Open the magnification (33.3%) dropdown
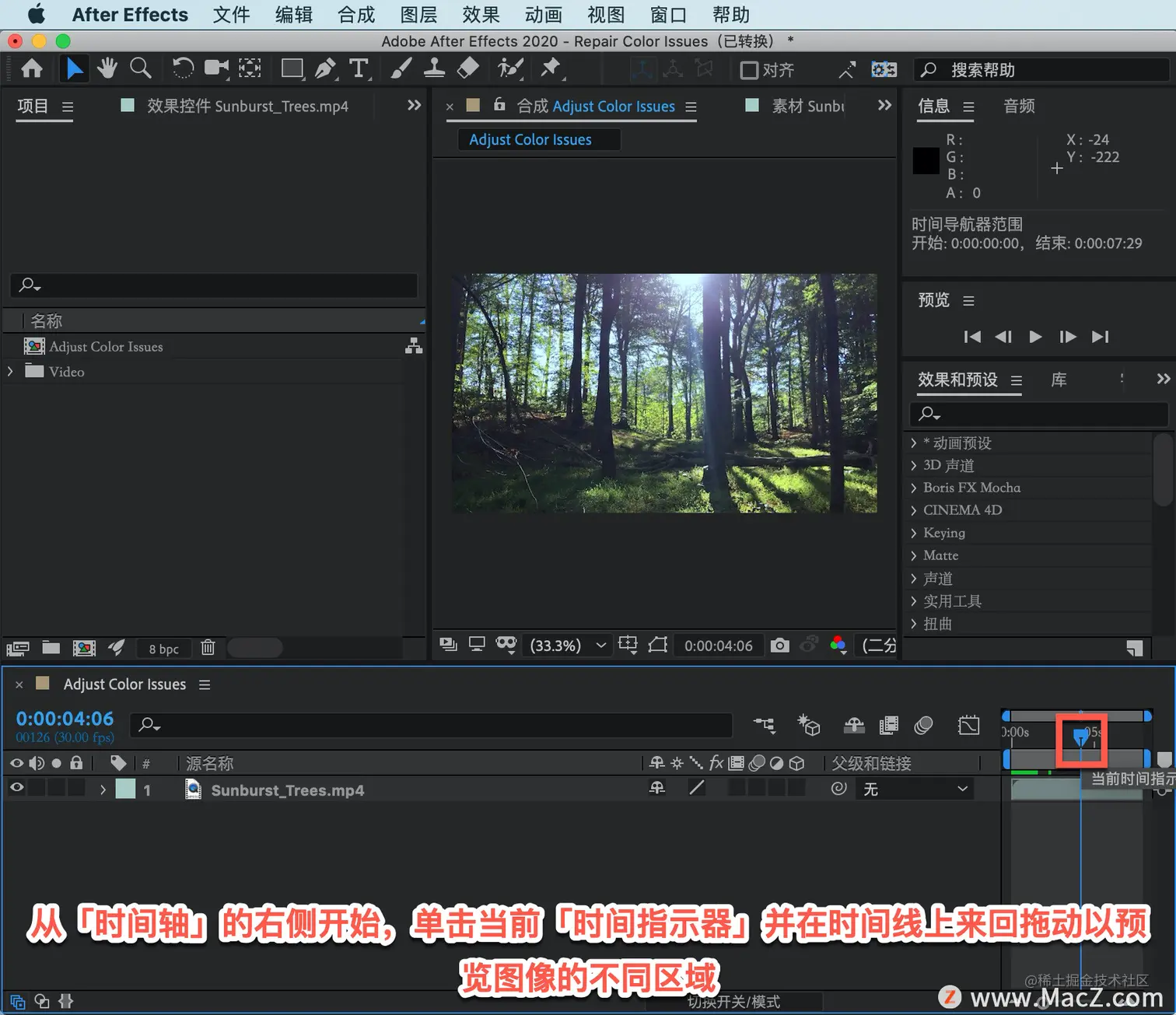The height and width of the screenshot is (1015, 1176). (x=568, y=646)
